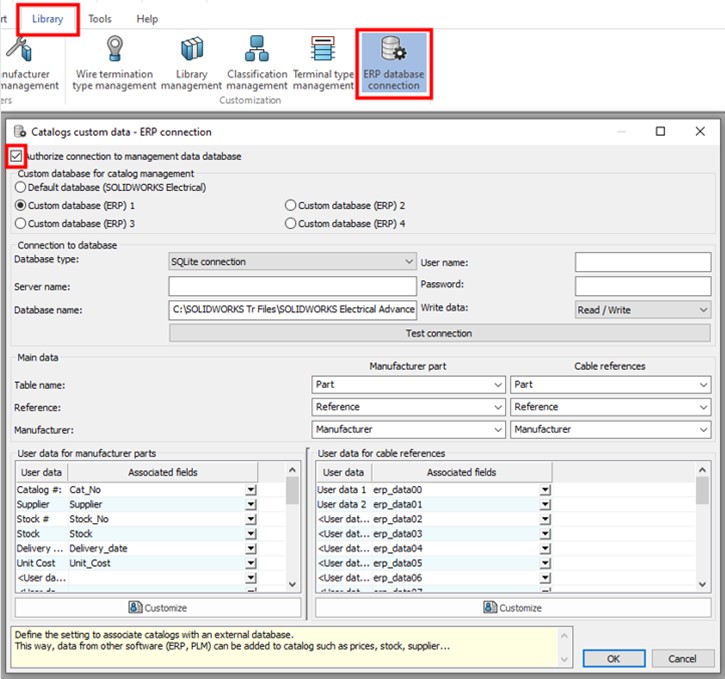Image resolution: width=725 pixels, height=679 pixels.
Task: Expand Manufacturer part Table name dropdown
Action: pos(408,384)
